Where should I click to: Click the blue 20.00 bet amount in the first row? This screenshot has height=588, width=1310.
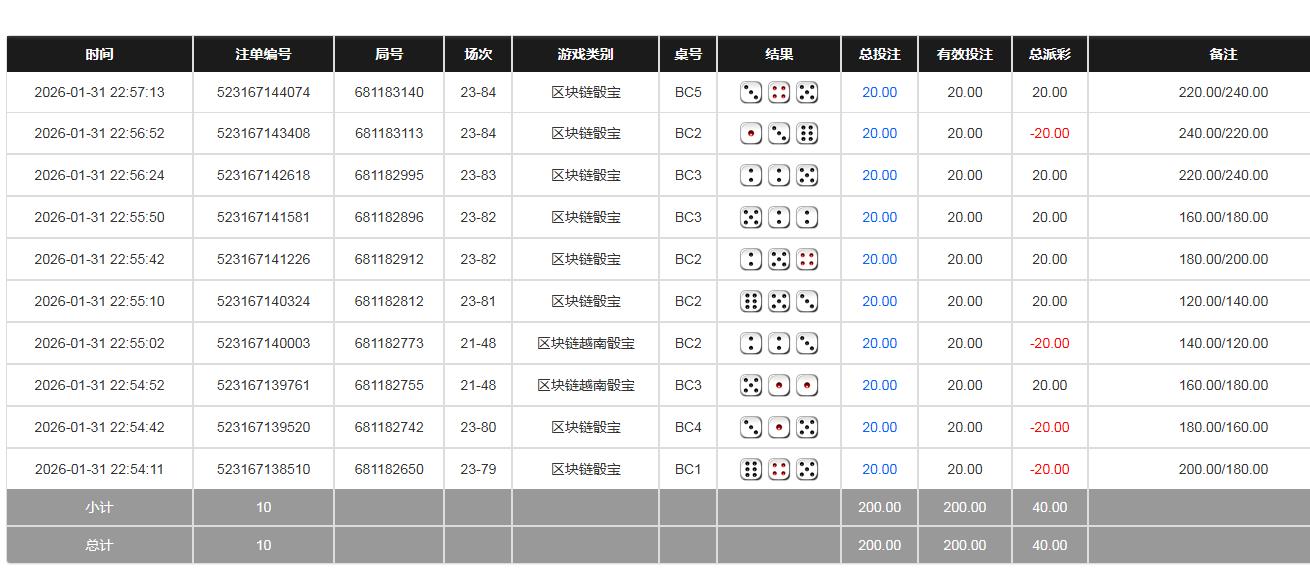879,91
